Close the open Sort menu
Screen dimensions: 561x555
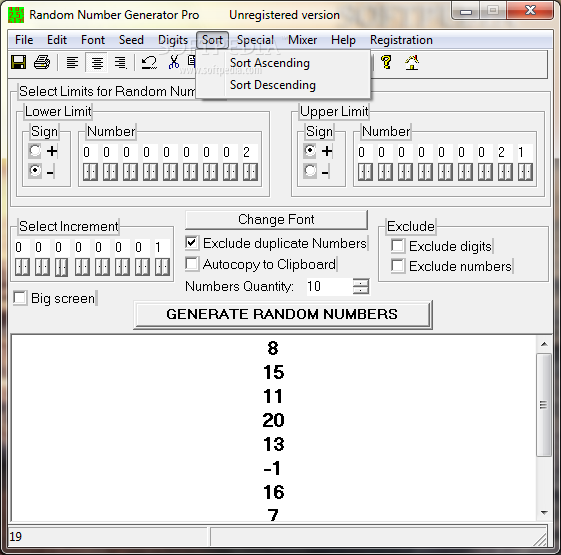tap(213, 40)
